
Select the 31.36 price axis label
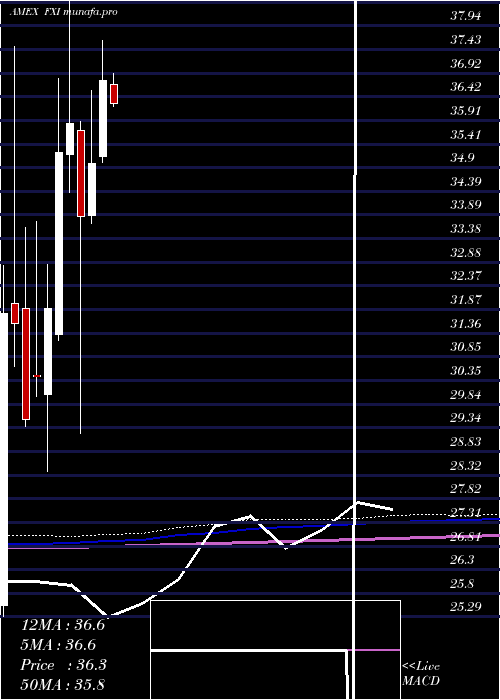click(466, 323)
